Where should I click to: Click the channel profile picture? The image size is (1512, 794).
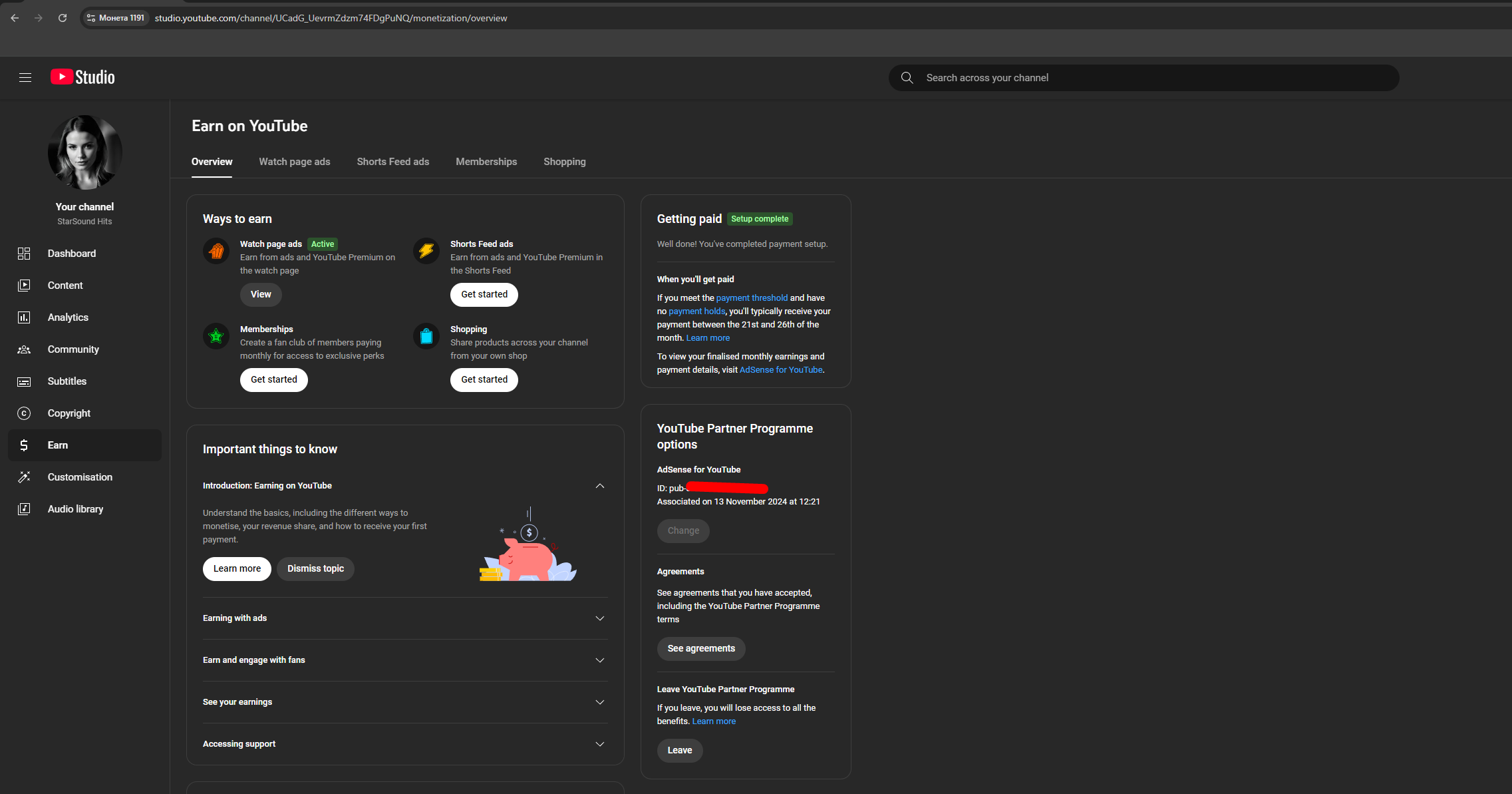[84, 152]
